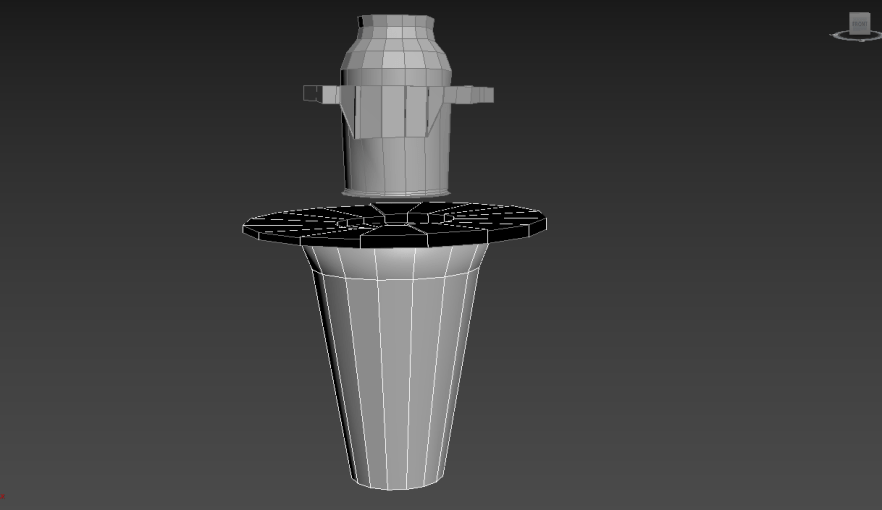The image size is (882, 510).
Task: Select the top neck rim of upper cylinder
Action: pyautogui.click(x=396, y=22)
